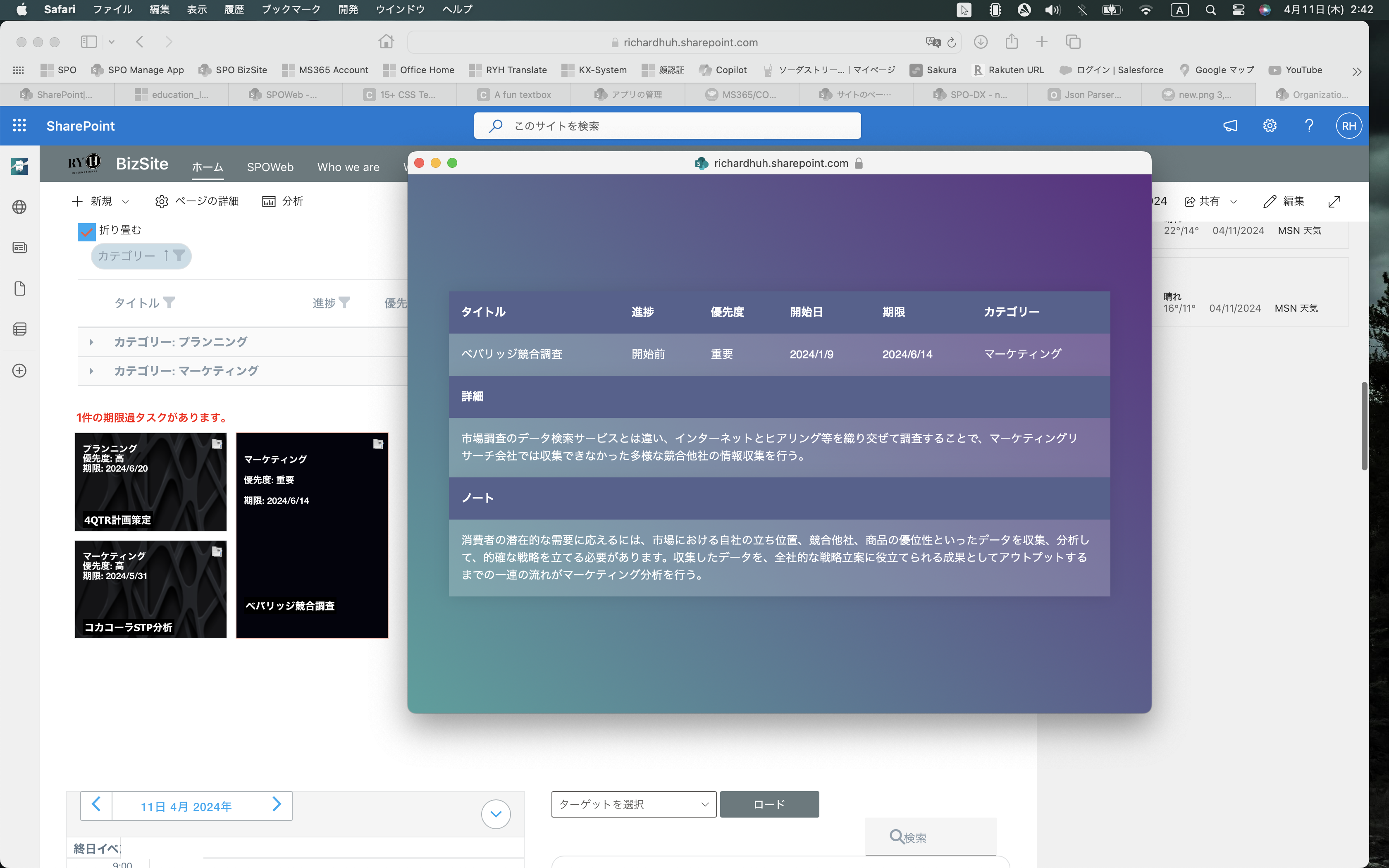Open the 新規 dropdown menu
This screenshot has width=1389, height=868.
tap(100, 202)
